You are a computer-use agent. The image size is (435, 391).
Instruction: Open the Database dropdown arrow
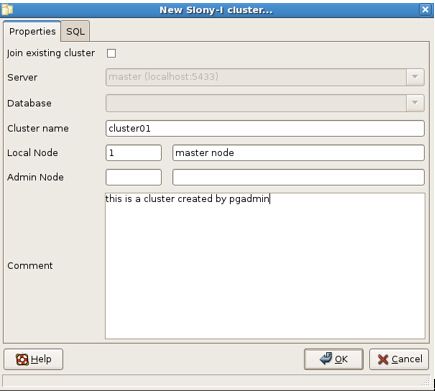415,103
